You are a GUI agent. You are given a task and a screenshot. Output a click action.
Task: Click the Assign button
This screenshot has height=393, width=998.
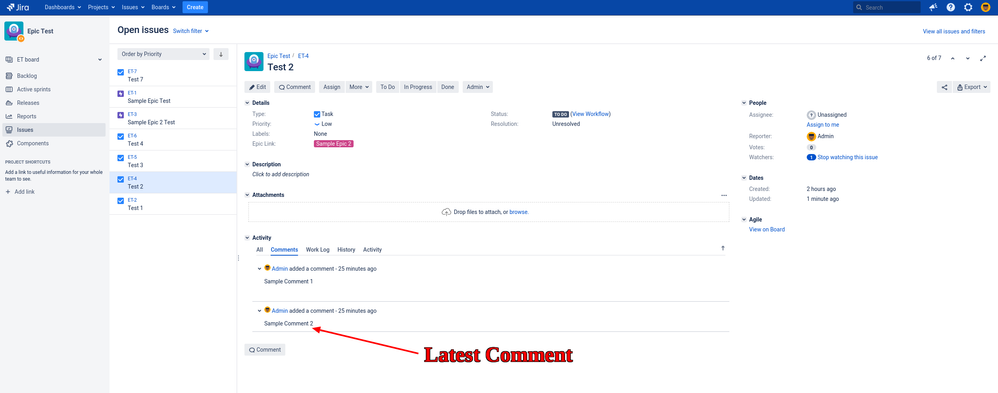click(x=332, y=87)
